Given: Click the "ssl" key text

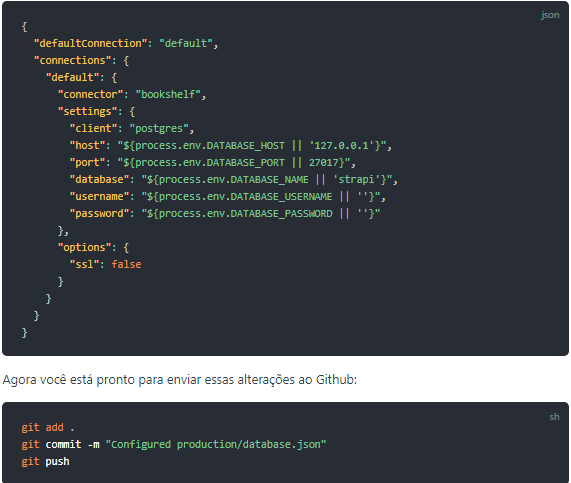Looking at the screenshot, I should (84, 264).
